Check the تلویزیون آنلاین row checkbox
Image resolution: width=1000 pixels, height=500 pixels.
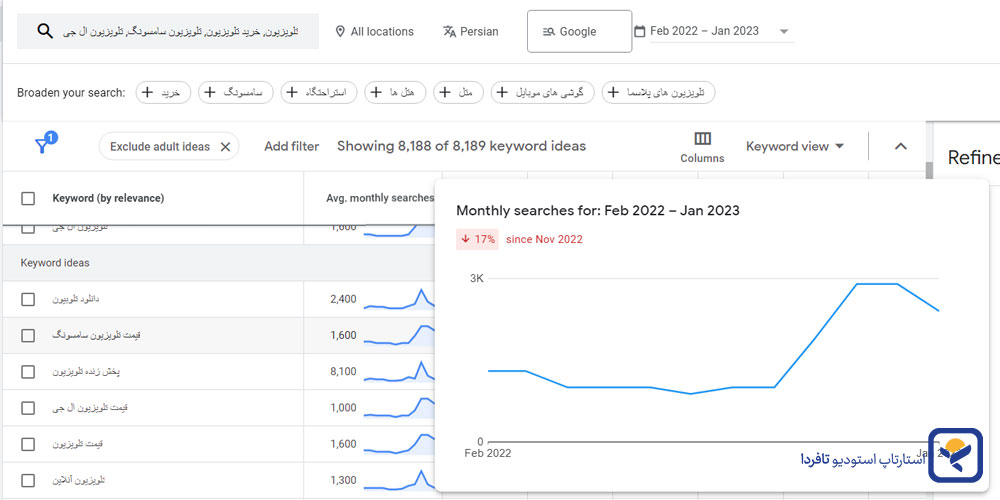click(x=28, y=480)
